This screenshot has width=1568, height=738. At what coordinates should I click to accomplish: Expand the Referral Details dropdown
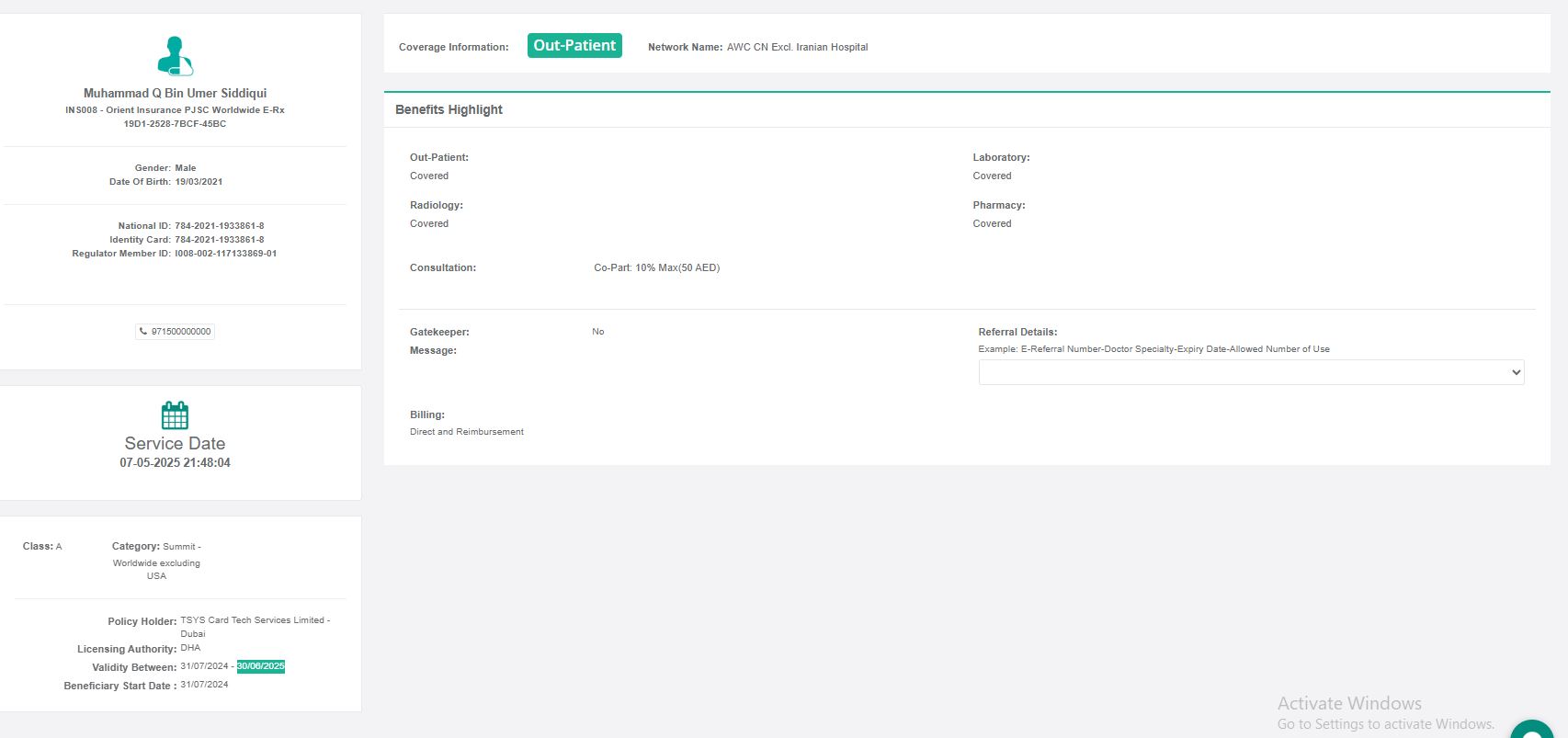[1250, 372]
